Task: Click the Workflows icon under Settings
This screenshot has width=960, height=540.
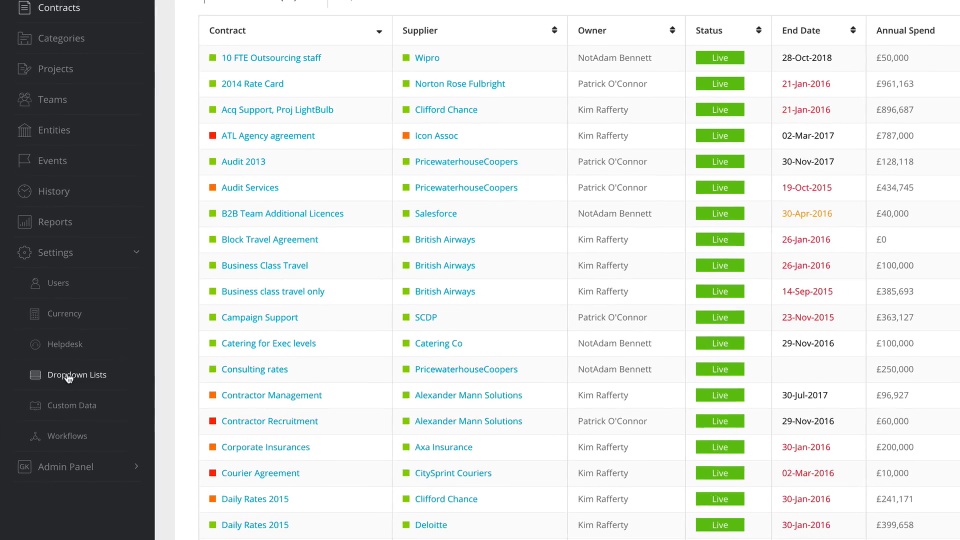Action: pos(36,436)
